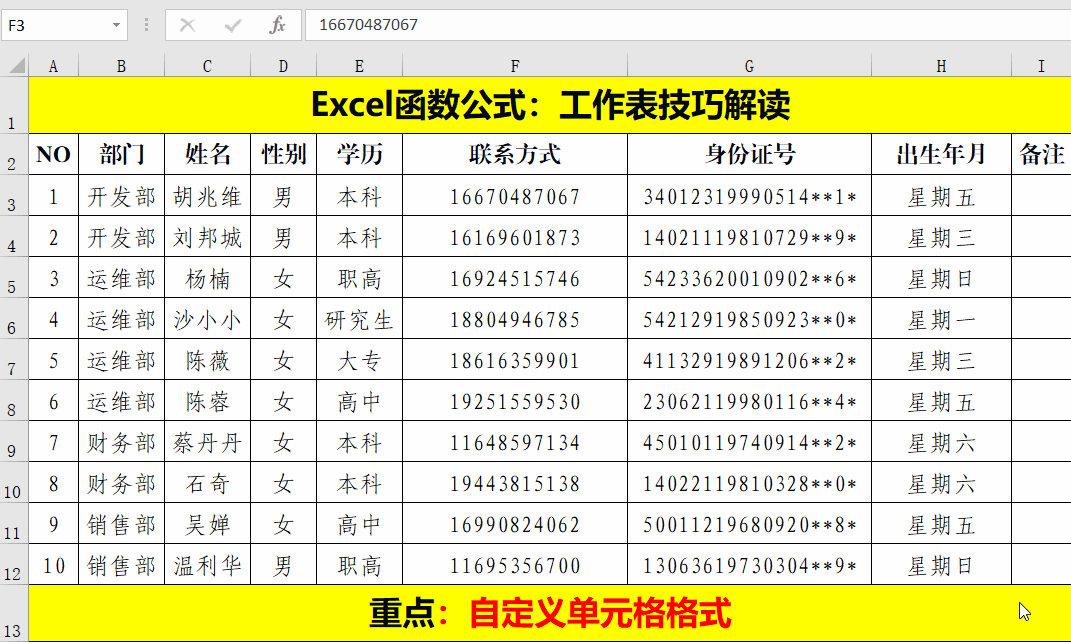Select row 3 header
1071x642 pixels.
click(14, 195)
